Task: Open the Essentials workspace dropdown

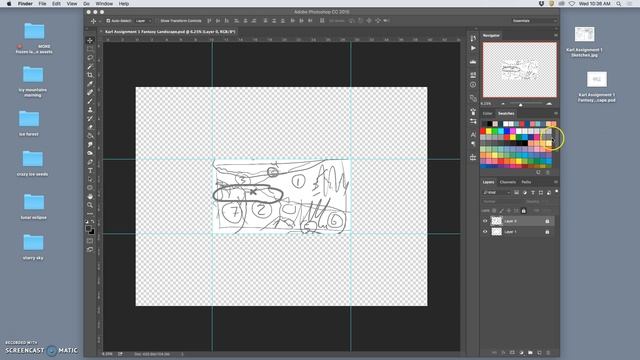Action: [x=535, y=20]
